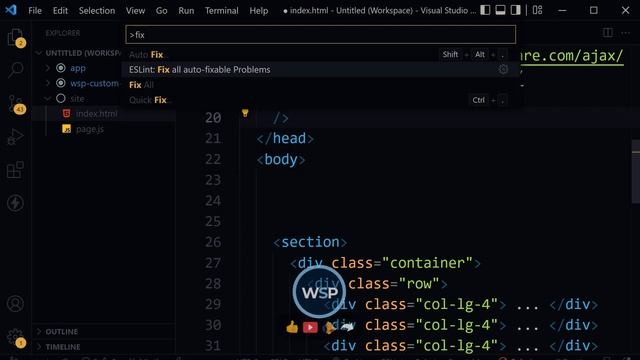This screenshot has height=360, width=640.
Task: Open the Terminal menu
Action: tap(222, 11)
